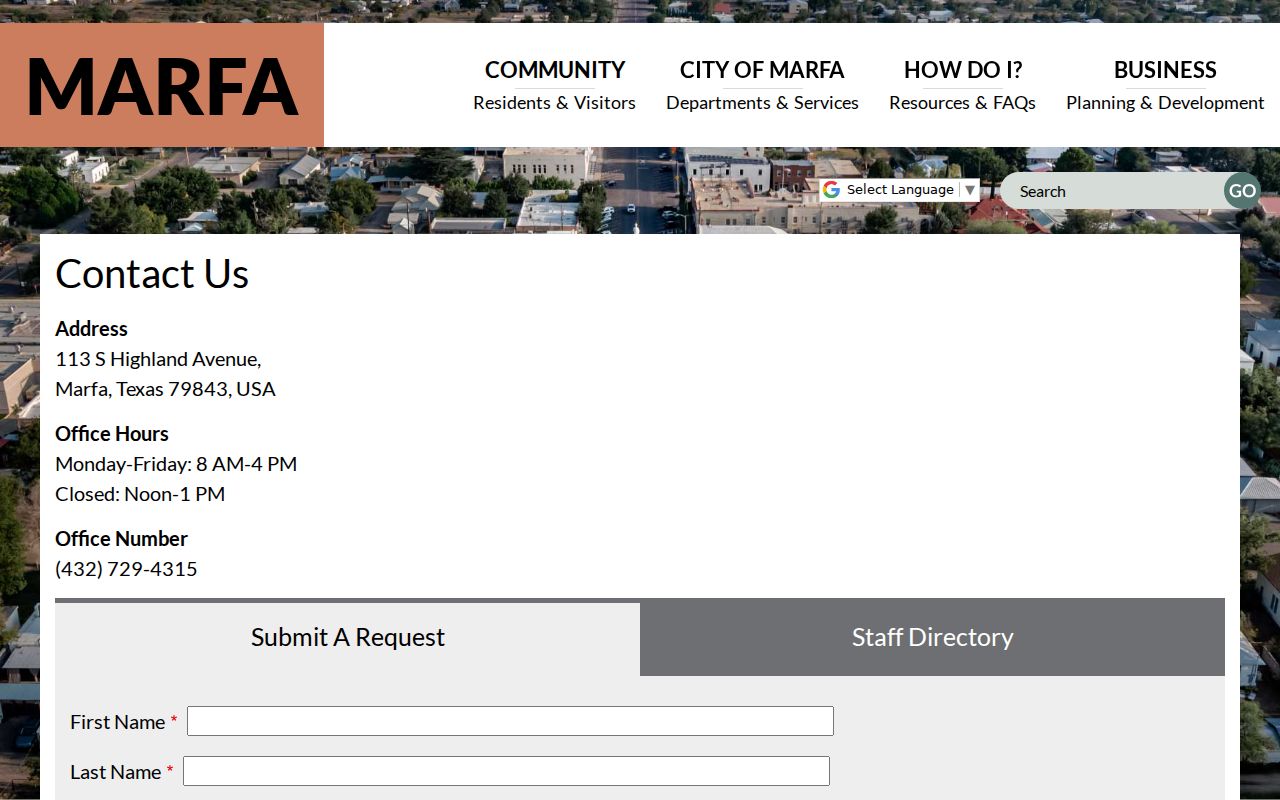1280x800 pixels.
Task: Select the address text 113 S Highland Avenue
Action: [158, 359]
